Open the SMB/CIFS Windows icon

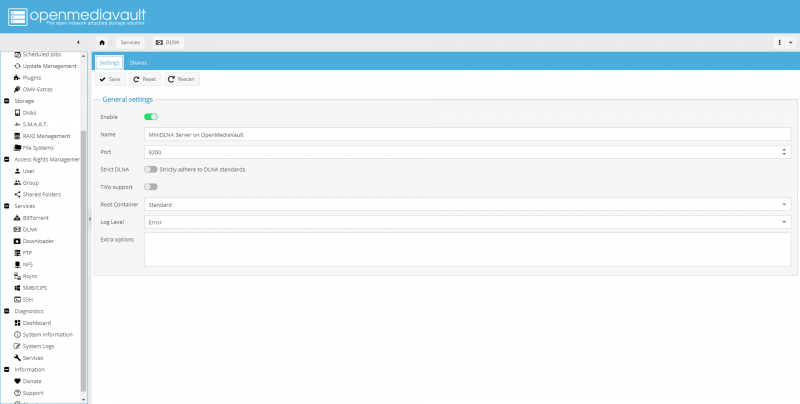point(17,288)
